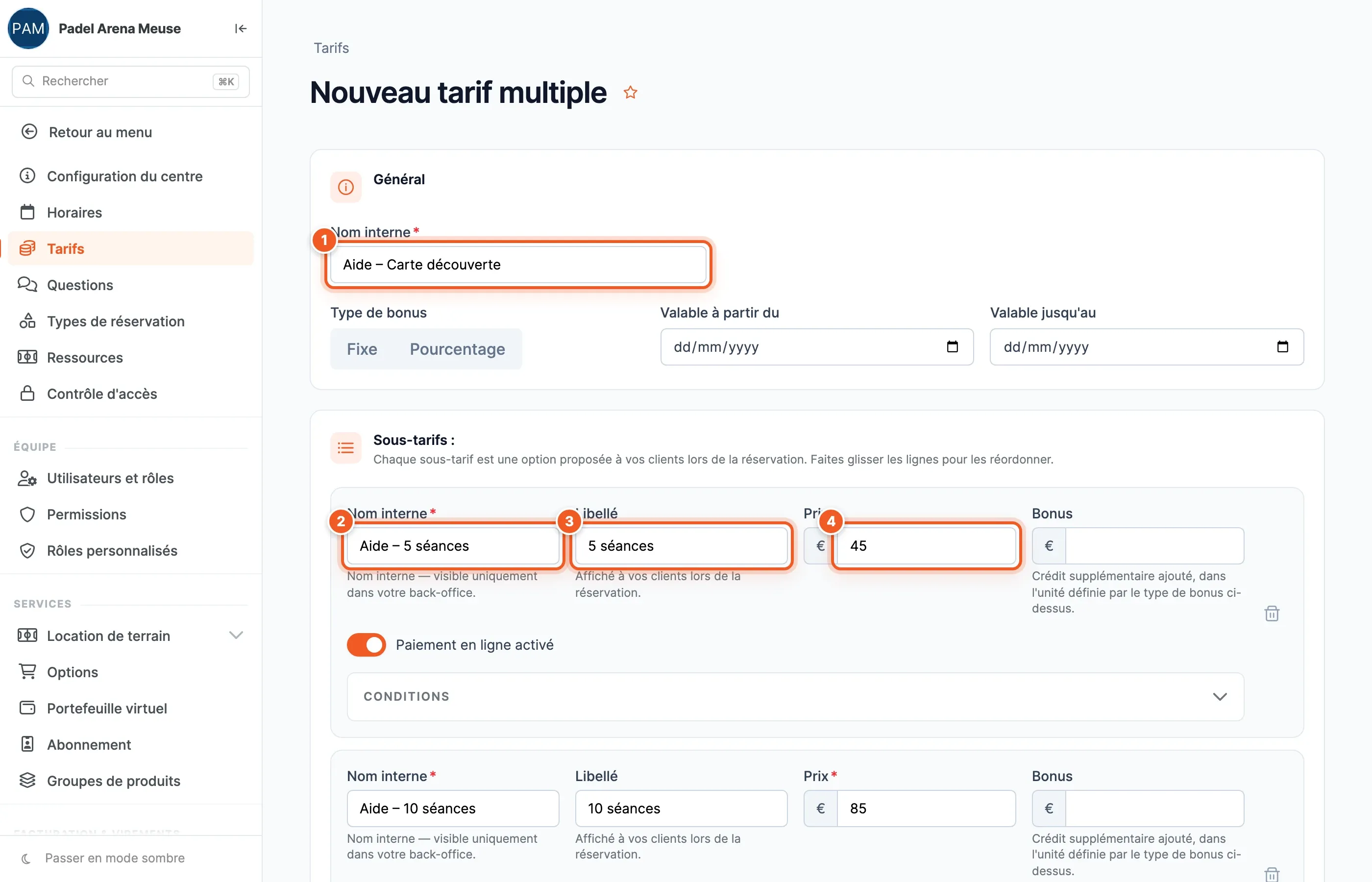The height and width of the screenshot is (882, 1372).
Task: Click the Général section info icon
Action: pos(346,187)
